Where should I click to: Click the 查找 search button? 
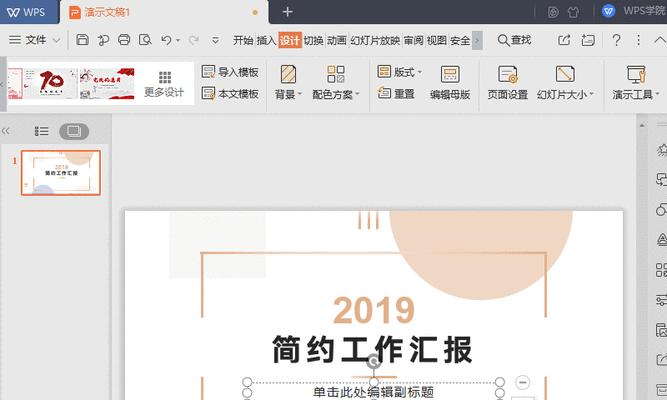tap(514, 40)
